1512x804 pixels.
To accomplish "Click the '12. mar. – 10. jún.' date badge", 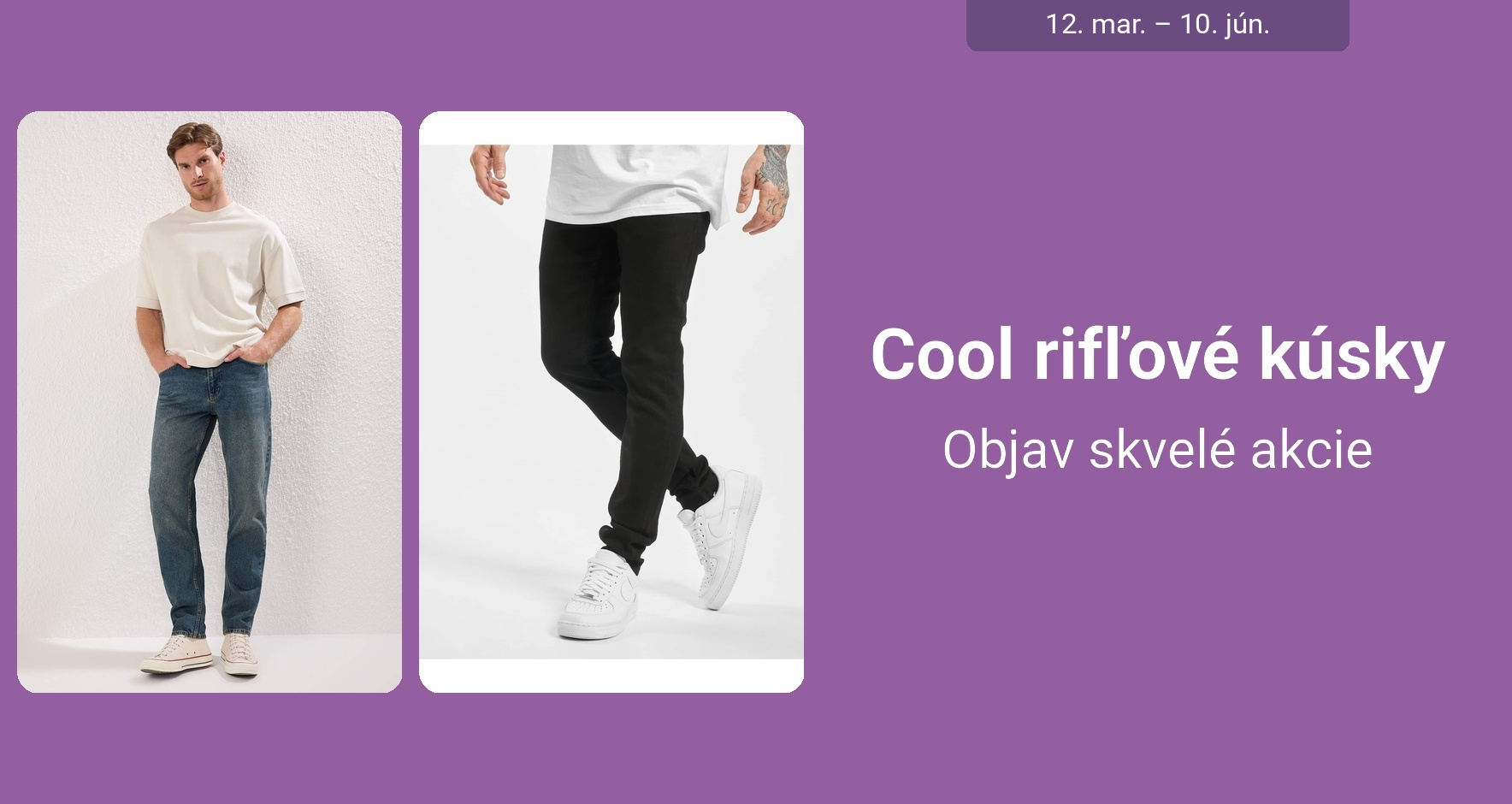I will point(1158,25).
